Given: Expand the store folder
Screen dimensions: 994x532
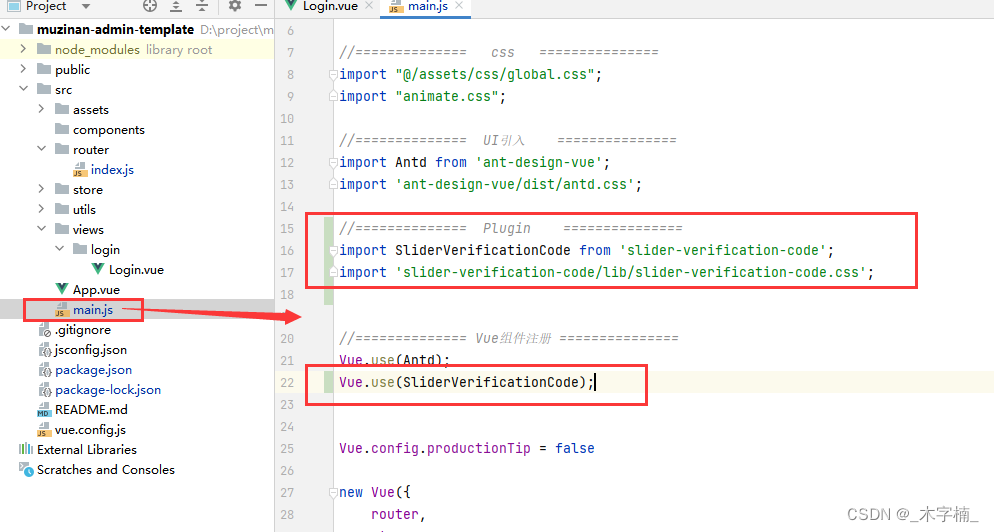Looking at the screenshot, I should point(41,189).
